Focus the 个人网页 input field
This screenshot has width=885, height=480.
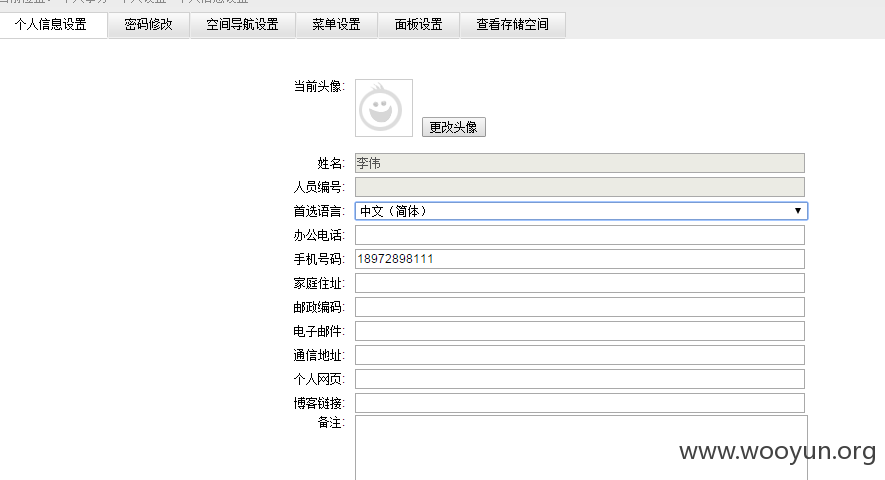point(580,379)
